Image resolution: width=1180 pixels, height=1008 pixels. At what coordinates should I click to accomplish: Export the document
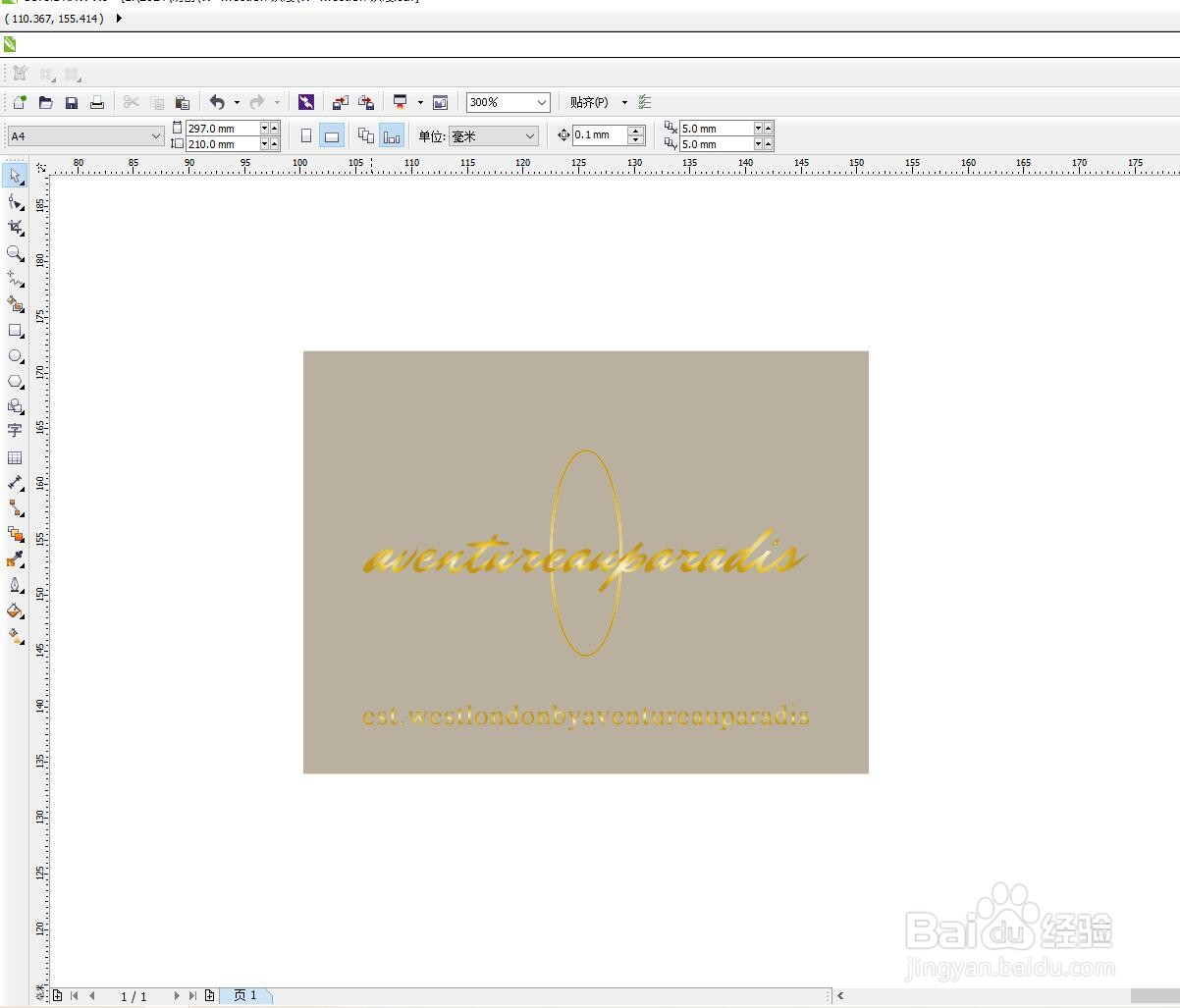tap(366, 102)
